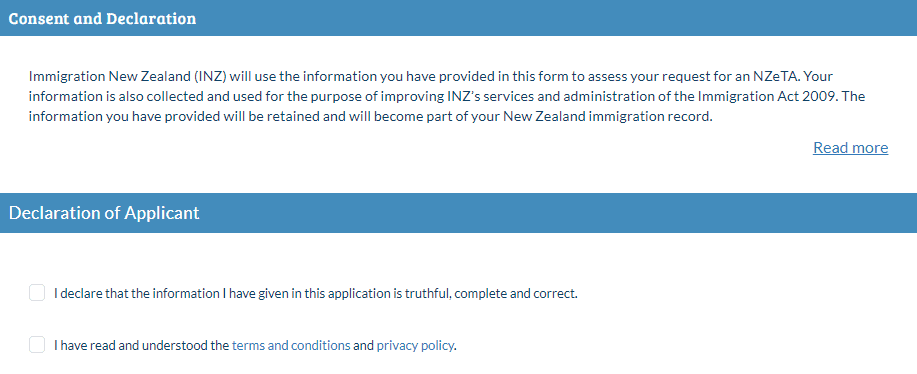Tick the truthful, complete and correct declaration checkbox
This screenshot has width=917, height=374.
click(x=37, y=293)
